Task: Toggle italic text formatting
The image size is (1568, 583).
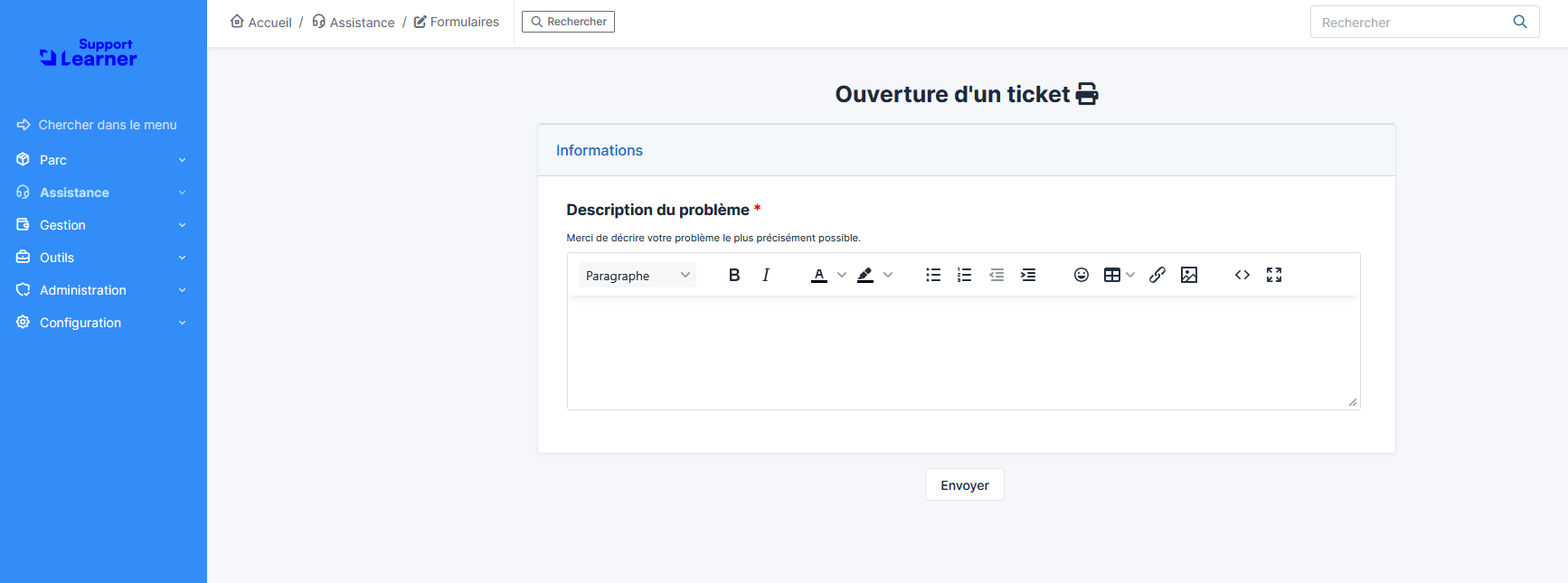Action: (766, 275)
